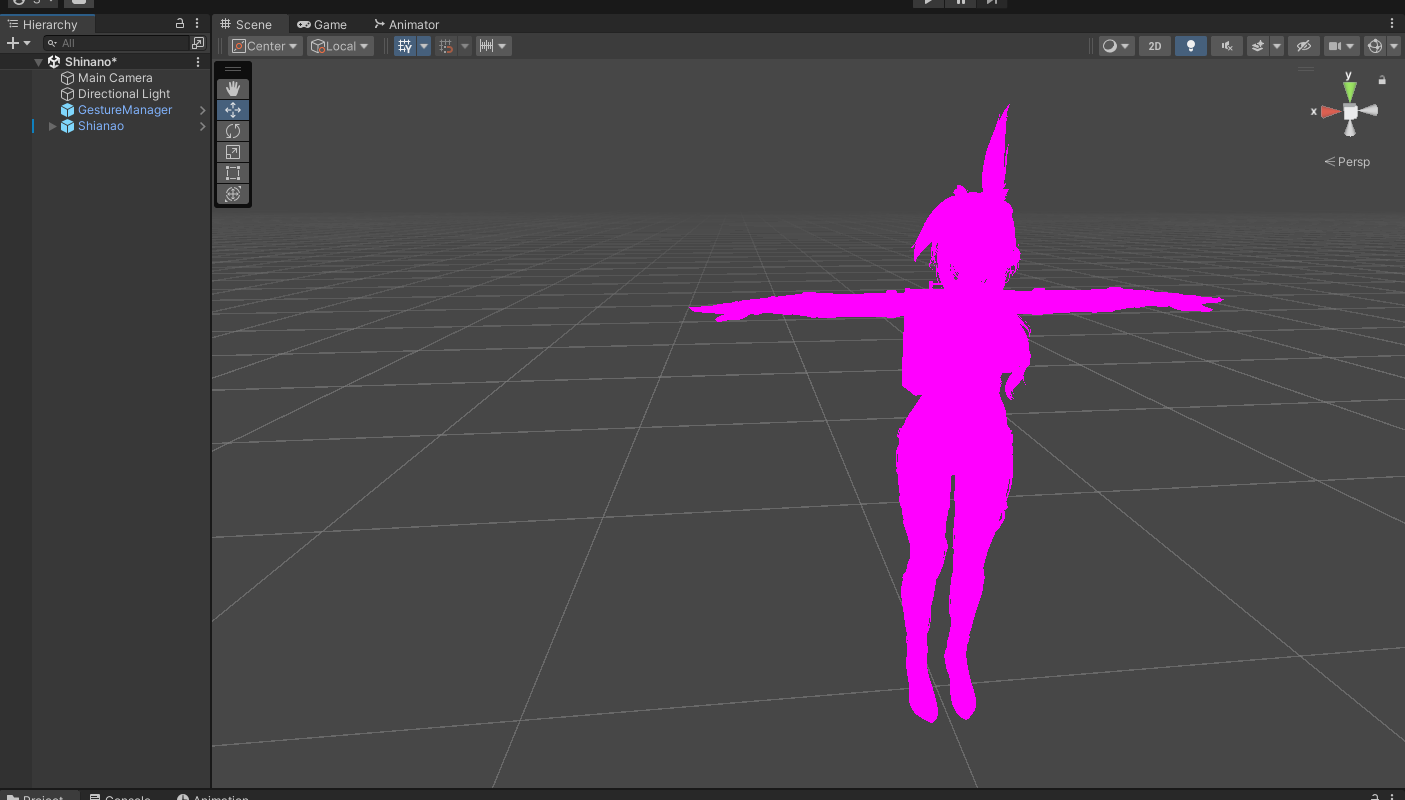This screenshot has width=1405, height=800.
Task: Switch to the Scene tab
Action: coord(245,24)
